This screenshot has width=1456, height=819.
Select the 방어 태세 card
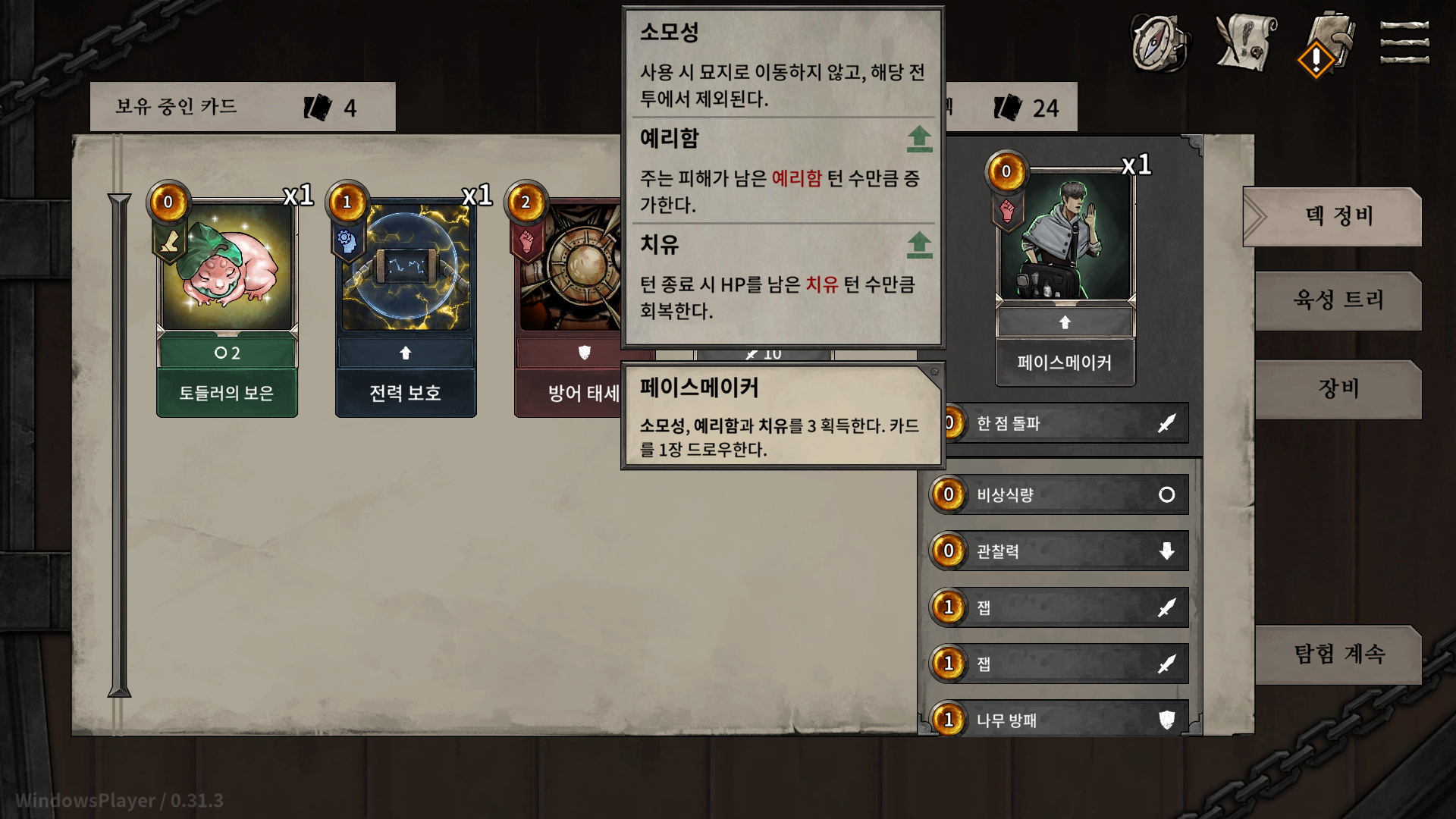[x=568, y=301]
